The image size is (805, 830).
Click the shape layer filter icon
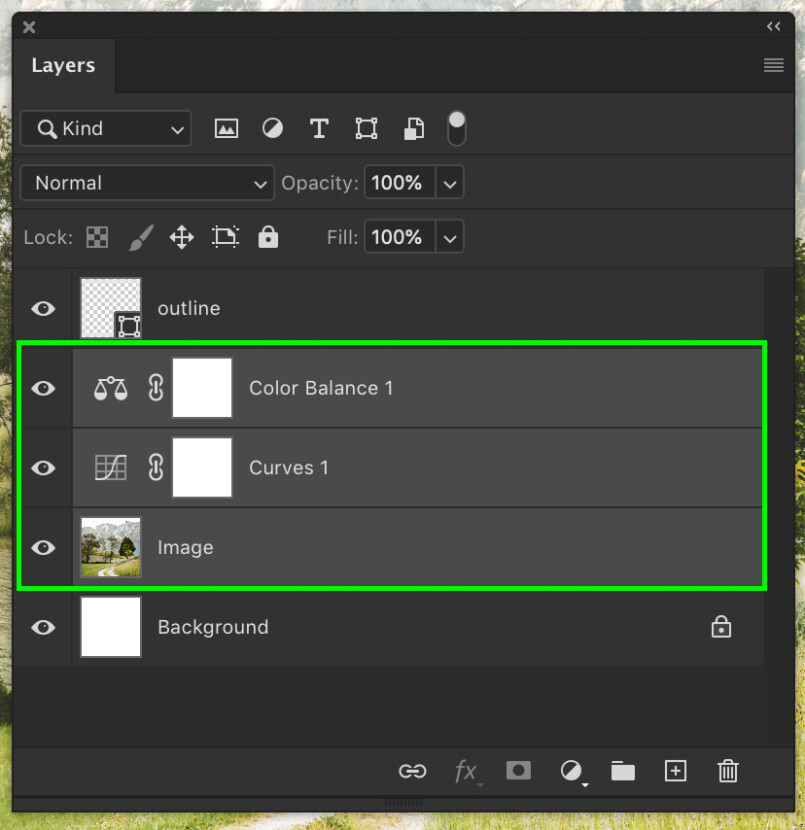(x=366, y=128)
